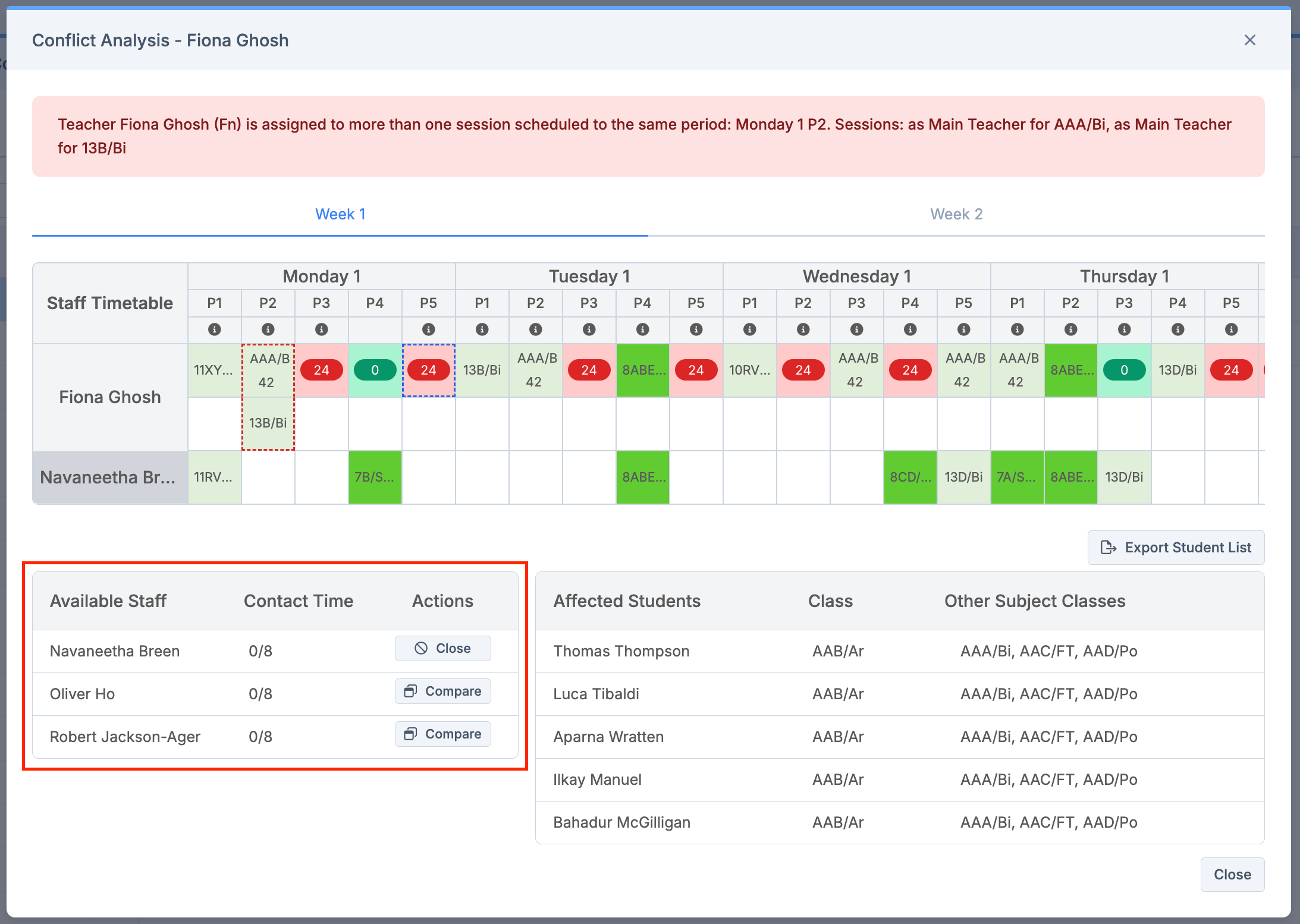The width and height of the screenshot is (1300, 924).
Task: Click info icon under Monday 1 P5
Action: pos(429,329)
